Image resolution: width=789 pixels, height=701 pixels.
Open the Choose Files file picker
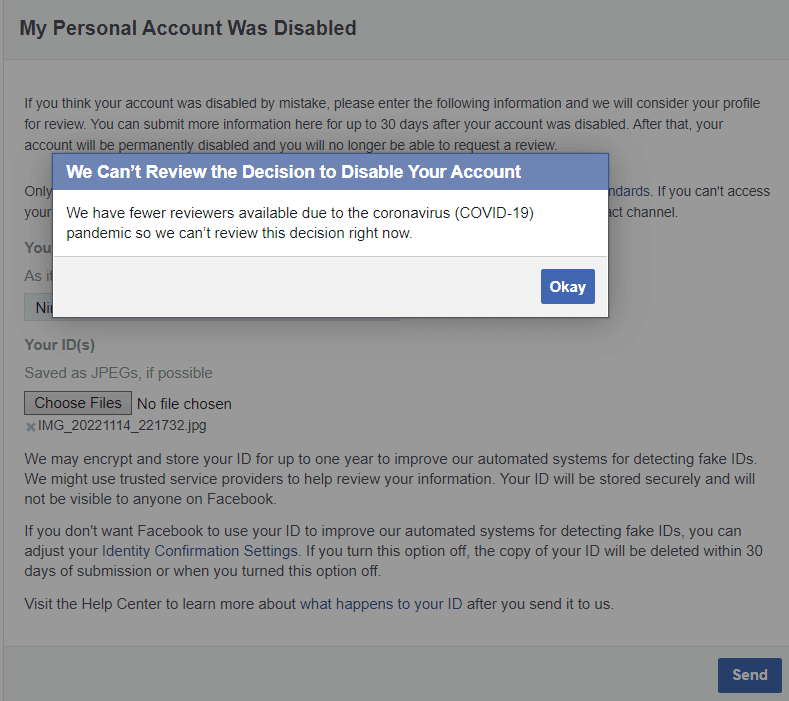78,403
